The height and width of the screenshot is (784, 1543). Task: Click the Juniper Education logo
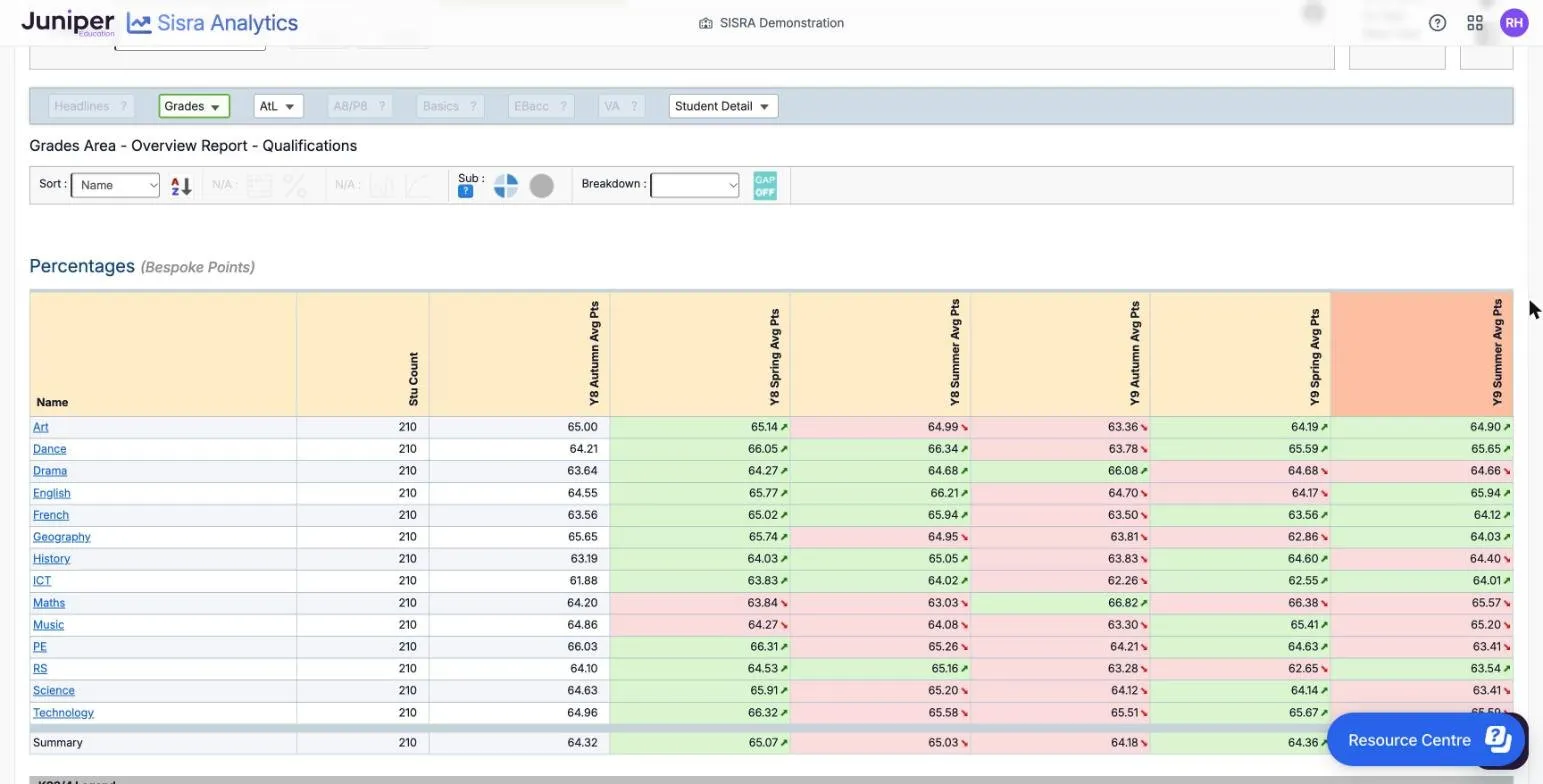[67, 23]
